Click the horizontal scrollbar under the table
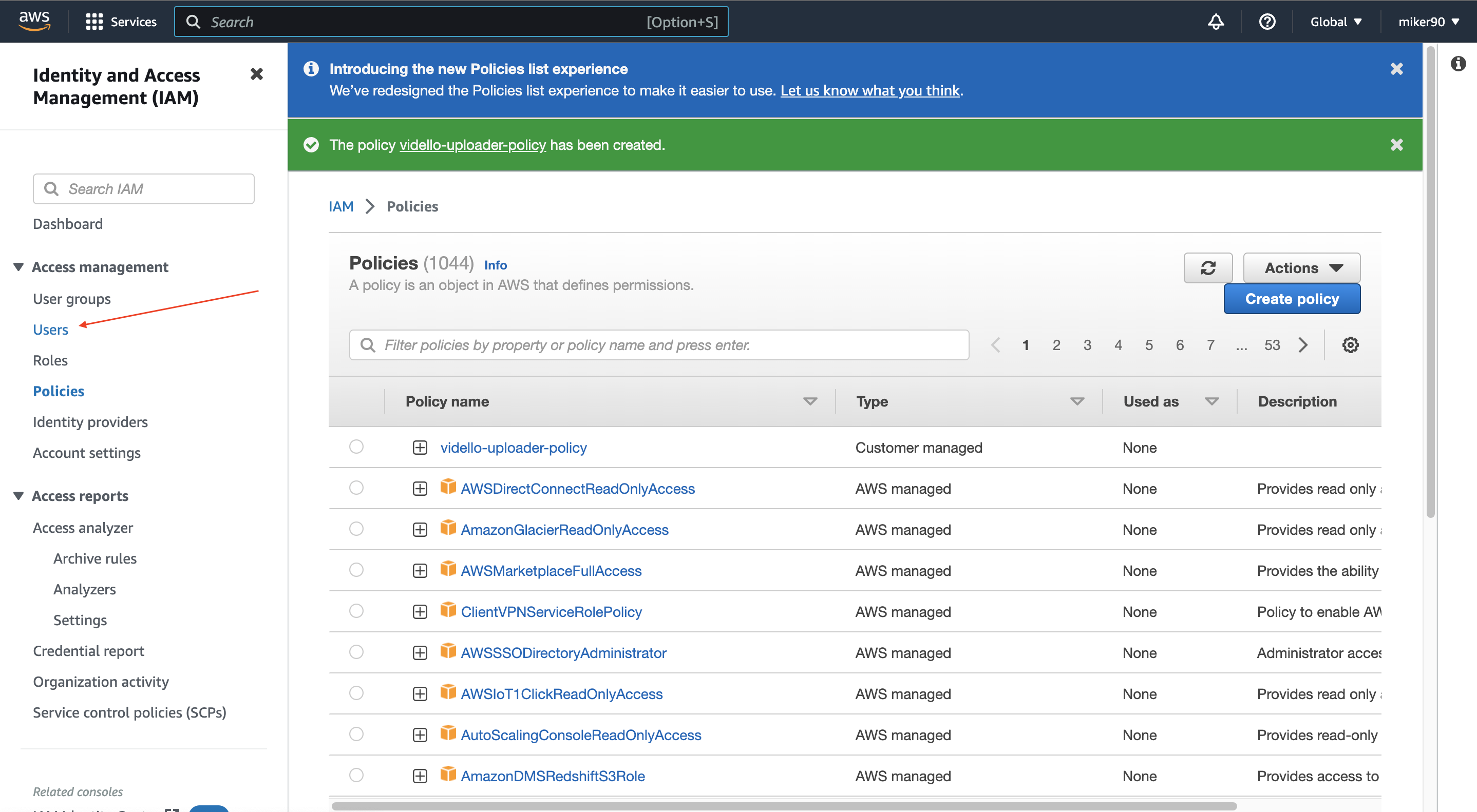This screenshot has height=812, width=1477. [784, 806]
